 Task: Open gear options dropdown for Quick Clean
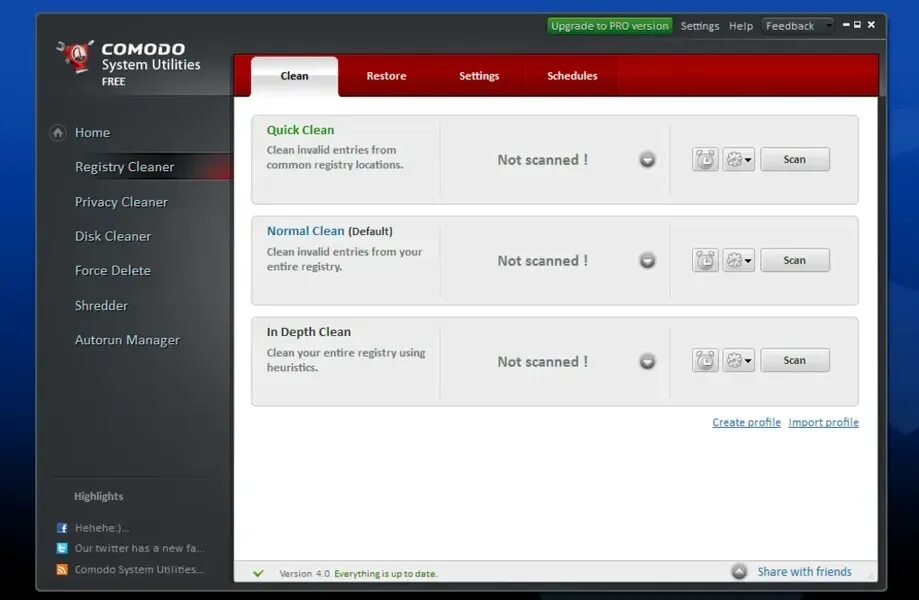click(x=738, y=159)
